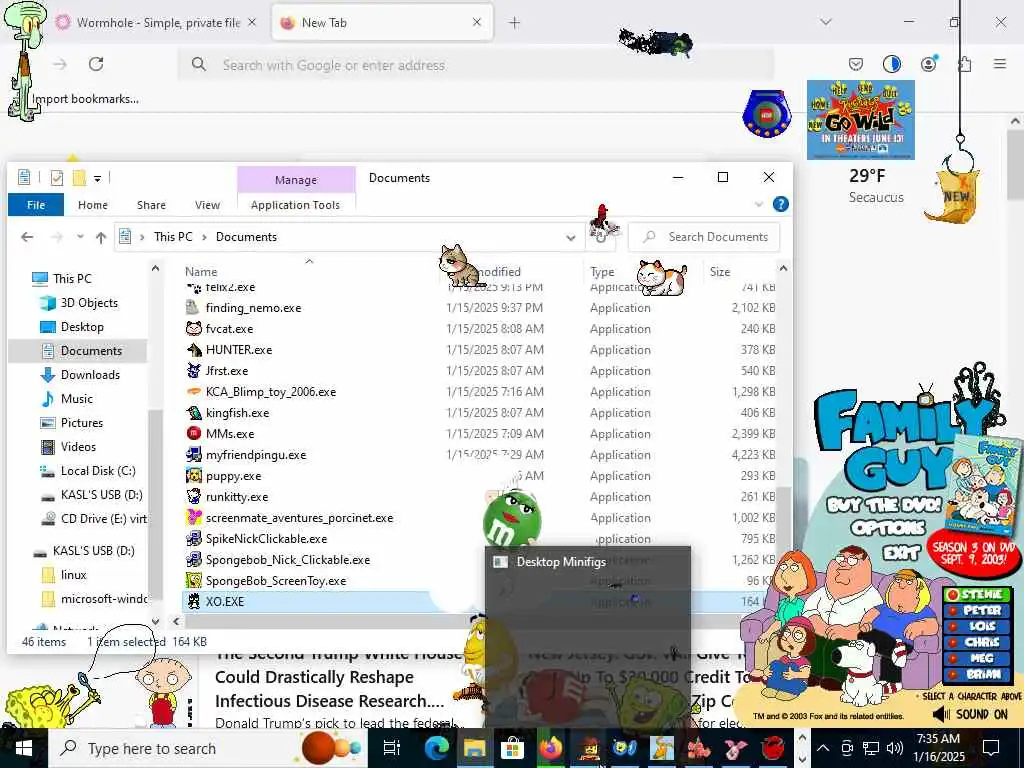The width and height of the screenshot is (1024, 768).
Task: Open CD Drive (E:) in navigation pane
Action: tap(103, 519)
